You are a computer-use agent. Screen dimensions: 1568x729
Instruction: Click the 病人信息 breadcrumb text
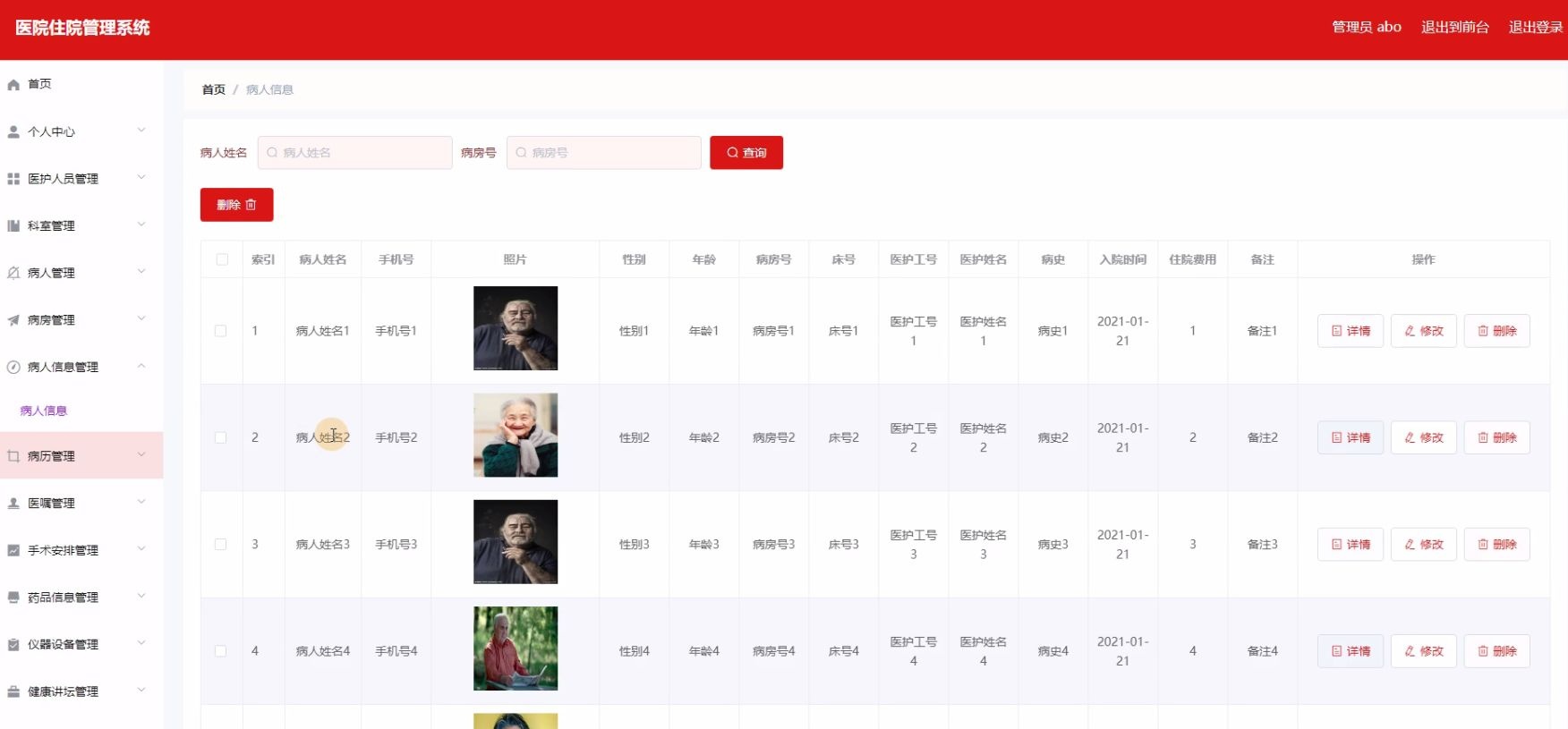[x=270, y=89]
